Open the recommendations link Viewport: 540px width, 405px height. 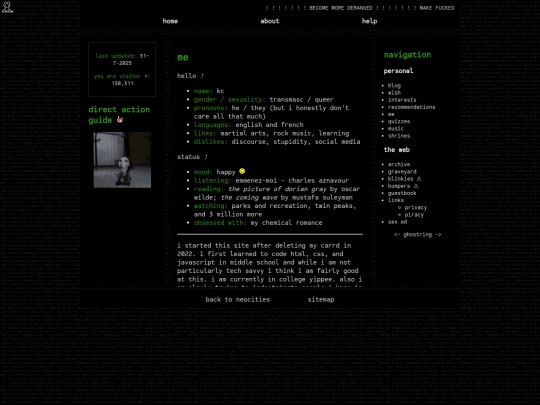tap(412, 107)
